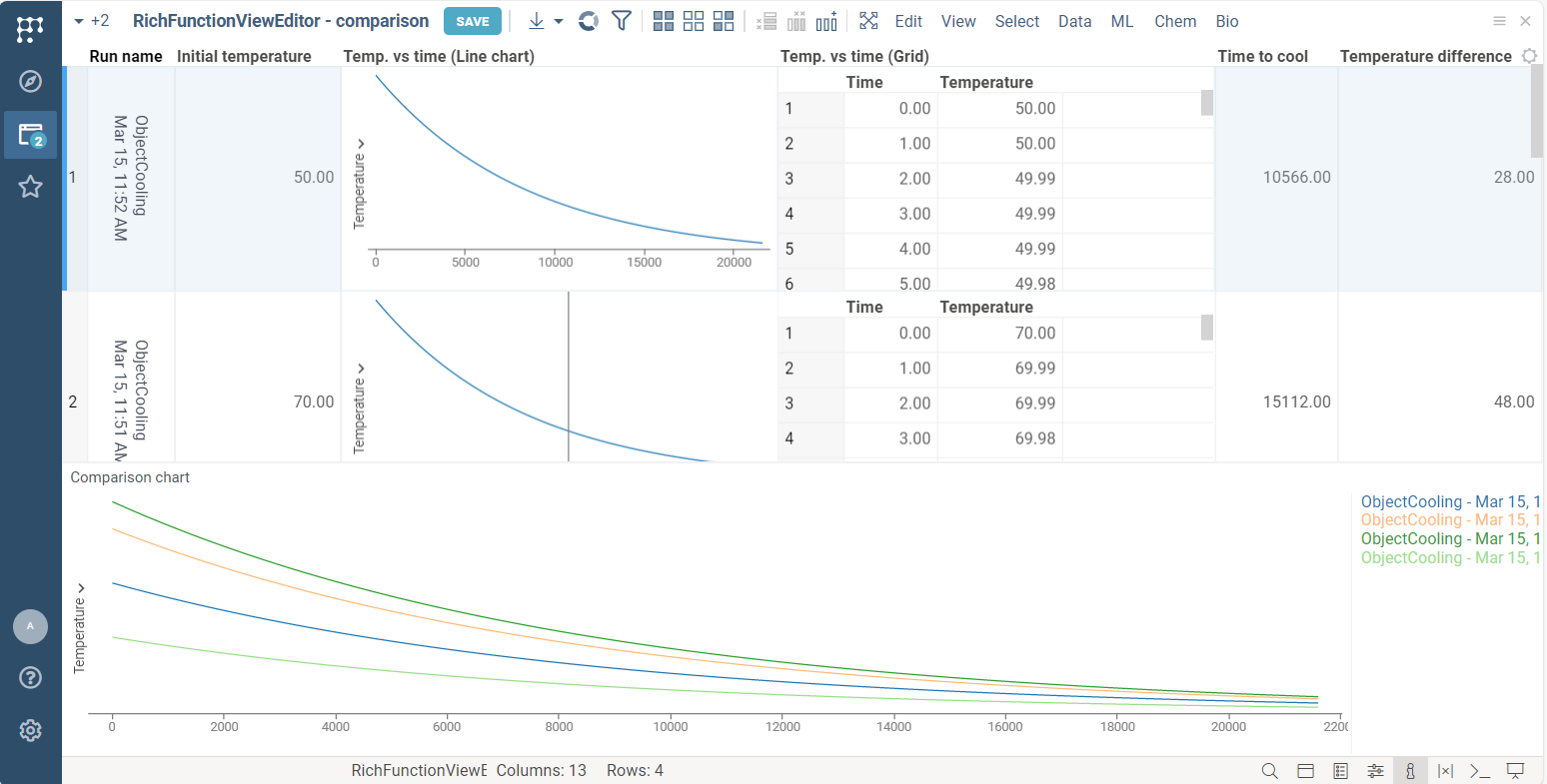
Task: Click the SAVE button
Action: point(473,21)
